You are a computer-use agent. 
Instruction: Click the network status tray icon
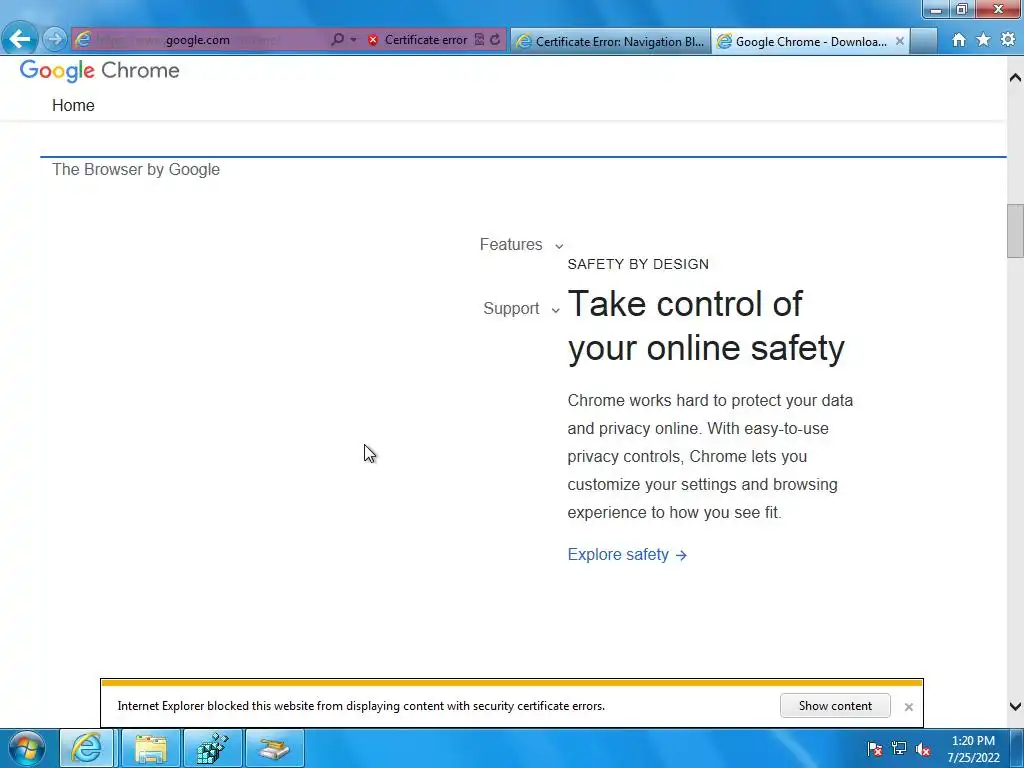[x=899, y=749]
